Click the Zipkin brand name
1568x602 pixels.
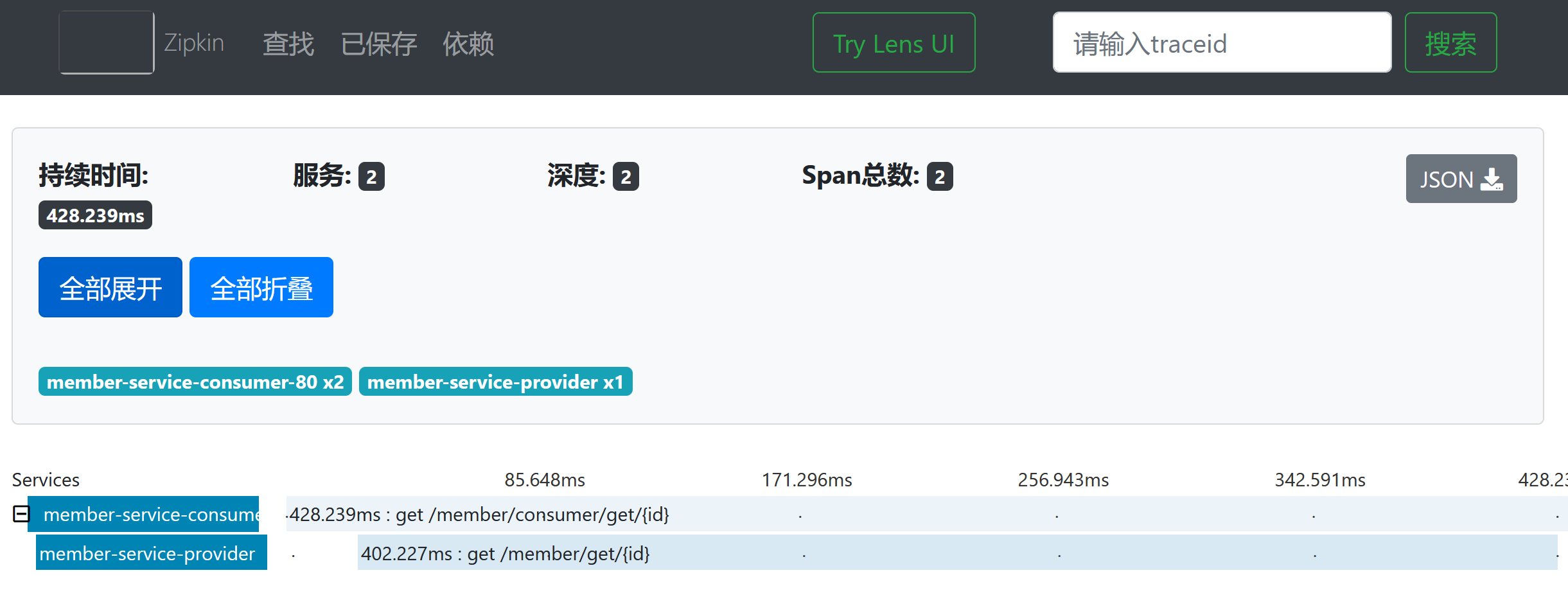coord(194,43)
